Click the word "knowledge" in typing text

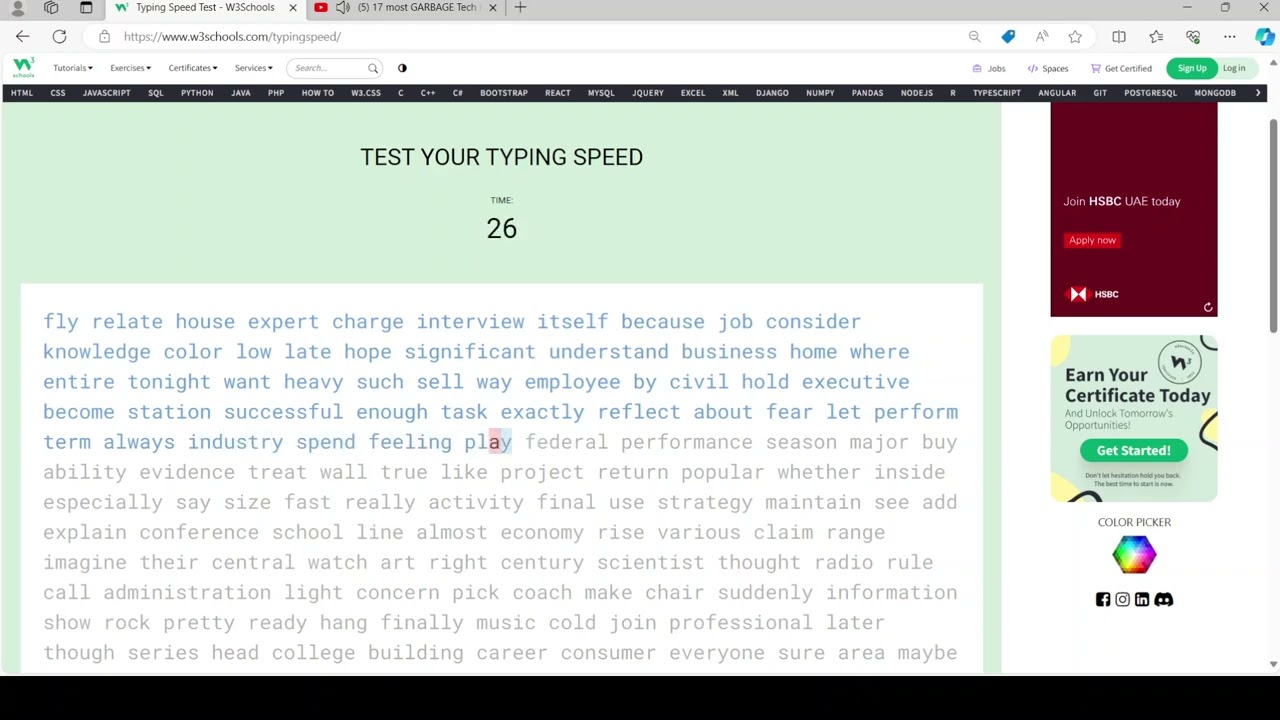pyautogui.click(x=97, y=352)
